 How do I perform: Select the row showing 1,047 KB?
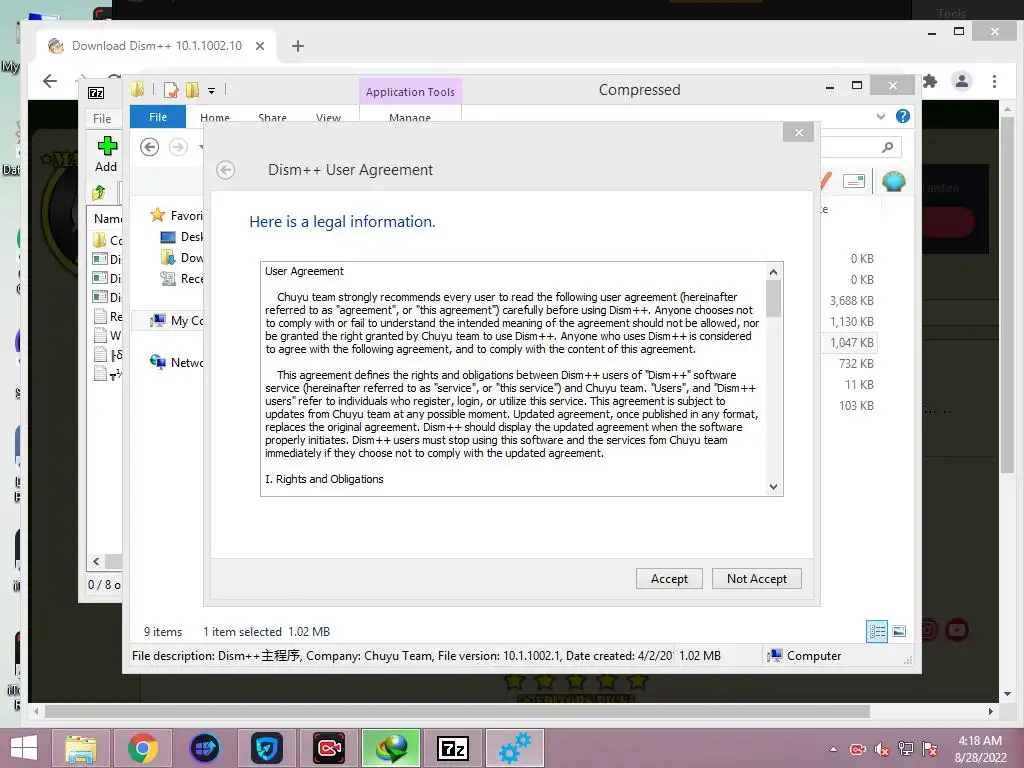[x=852, y=343]
